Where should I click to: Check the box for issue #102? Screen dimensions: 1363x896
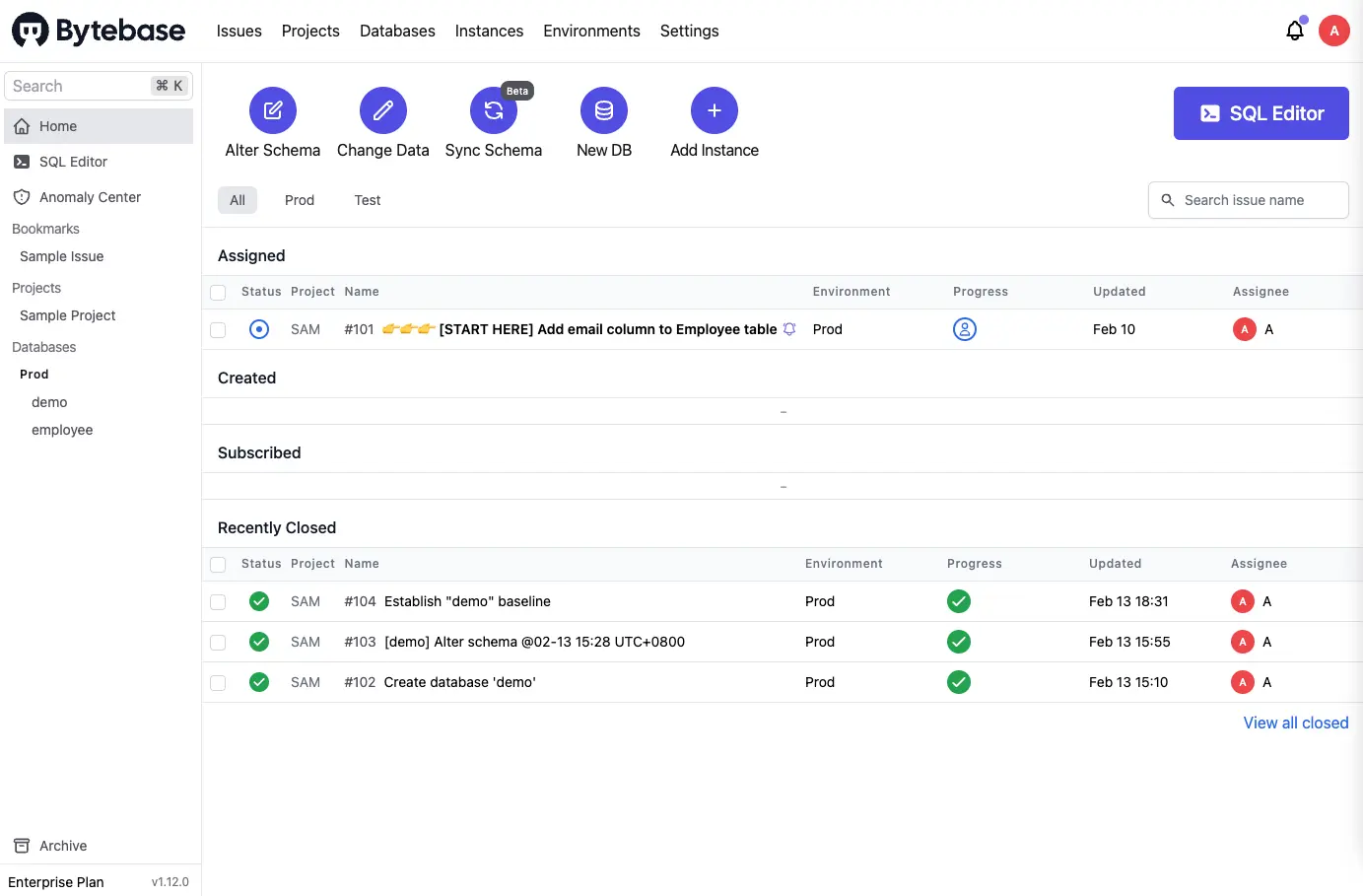point(218,683)
